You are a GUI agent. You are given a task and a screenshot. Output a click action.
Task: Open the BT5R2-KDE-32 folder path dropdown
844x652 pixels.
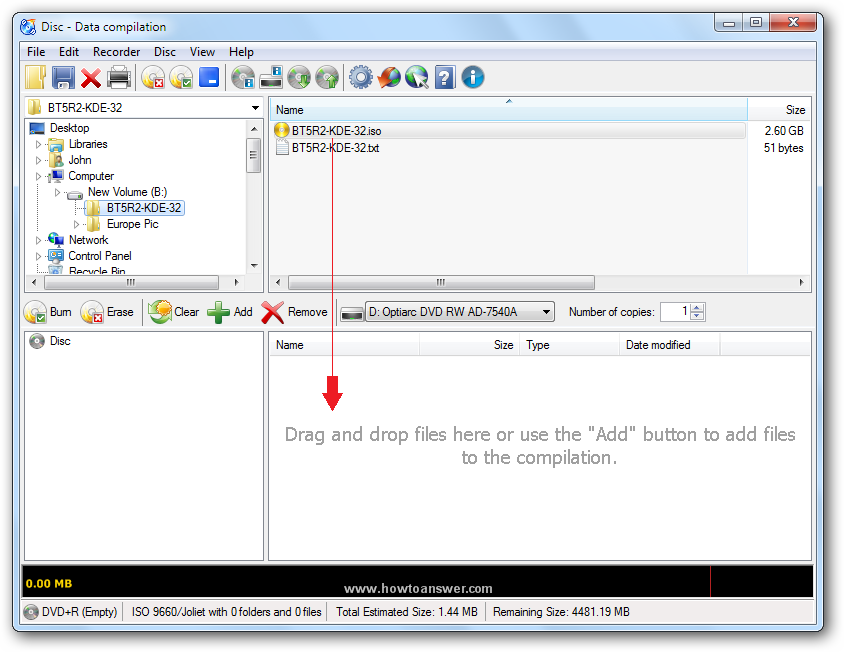255,108
